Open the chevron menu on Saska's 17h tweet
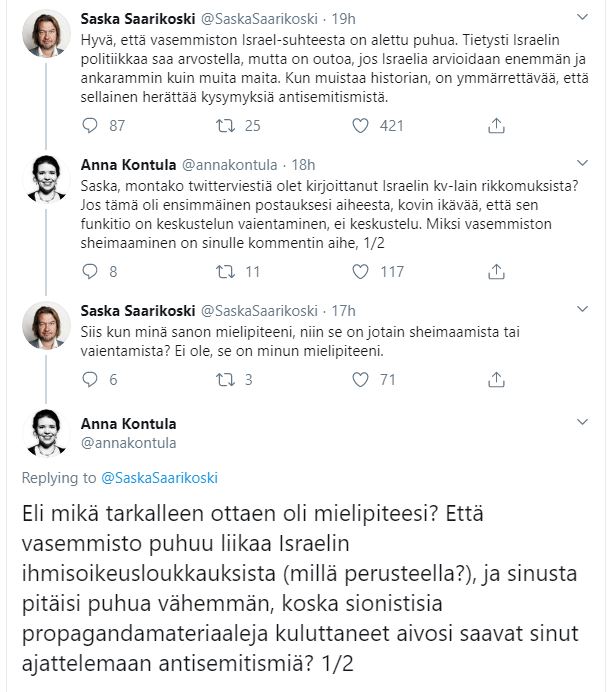Image resolution: width=611 pixels, height=692 pixels. tap(583, 309)
